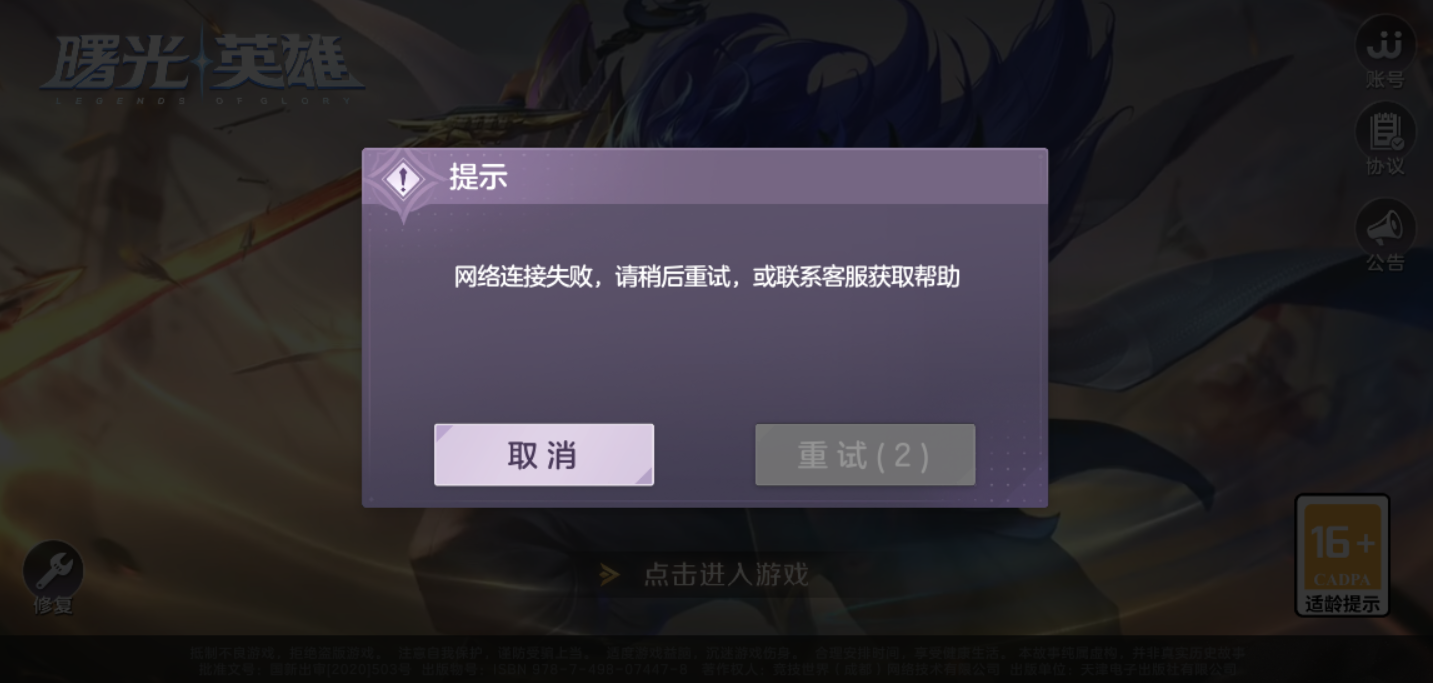This screenshot has height=683, width=1433.
Task: Click the 提示 dialog title
Action: click(478, 177)
